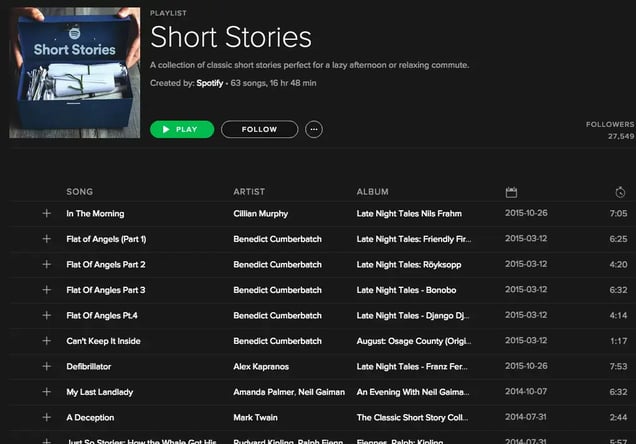Open album An Evening With Neil Gaiman
This screenshot has width=636, height=444.
pyautogui.click(x=413, y=392)
